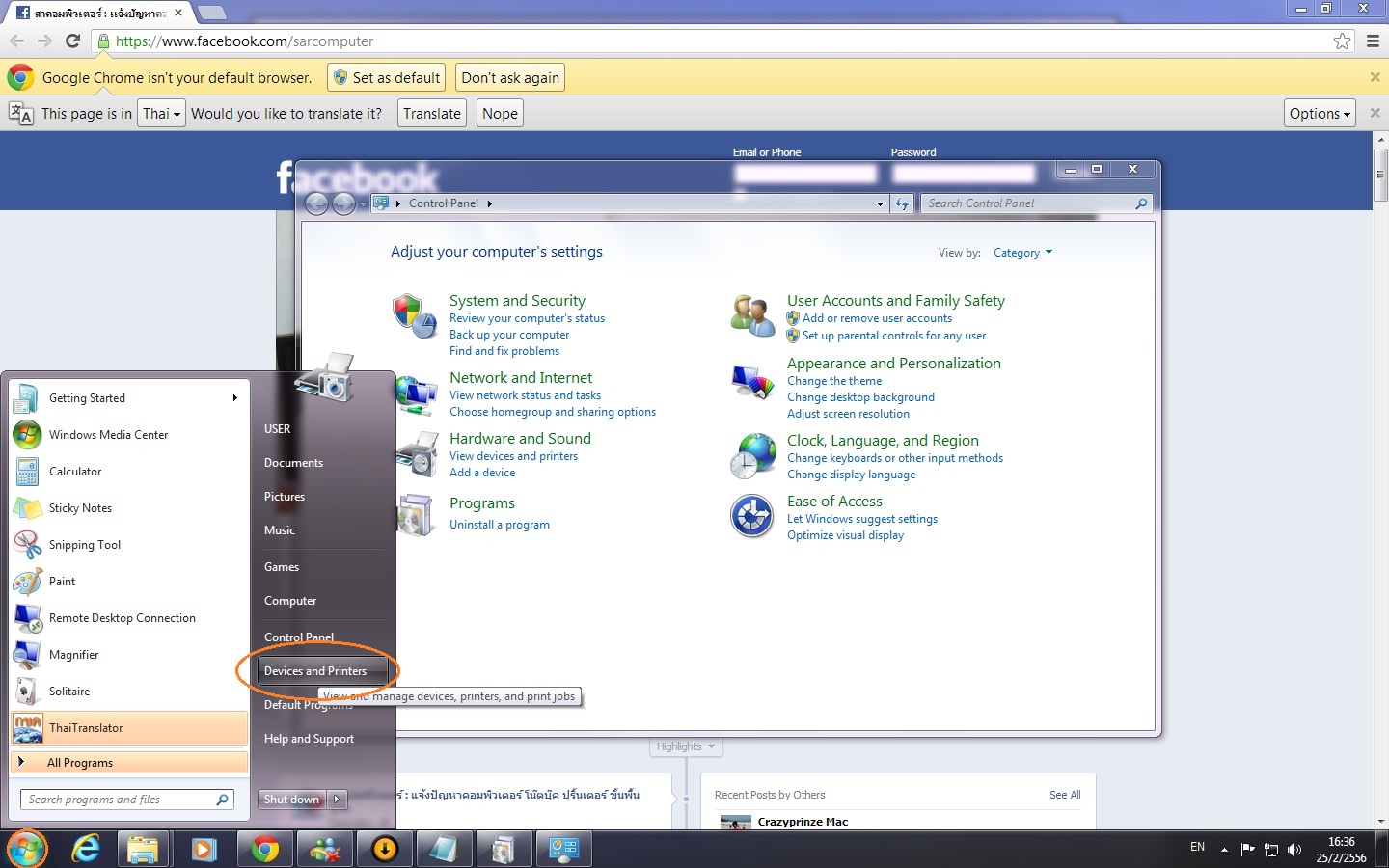Open View devices and printers link
The width and height of the screenshot is (1389, 868).
pos(513,456)
